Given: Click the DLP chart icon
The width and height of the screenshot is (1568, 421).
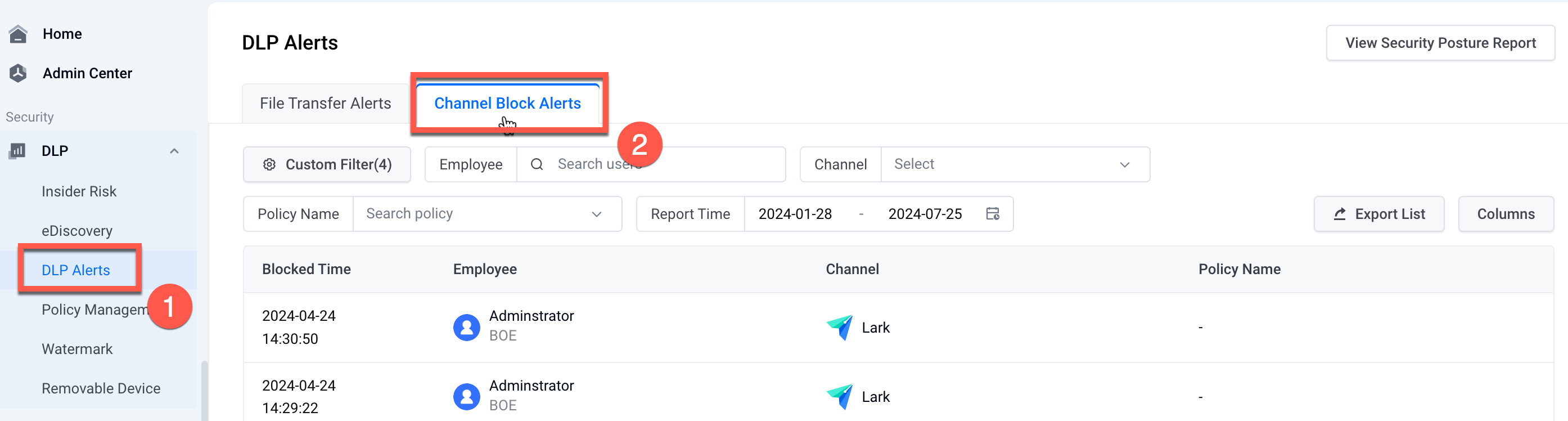Looking at the screenshot, I should pos(17,150).
